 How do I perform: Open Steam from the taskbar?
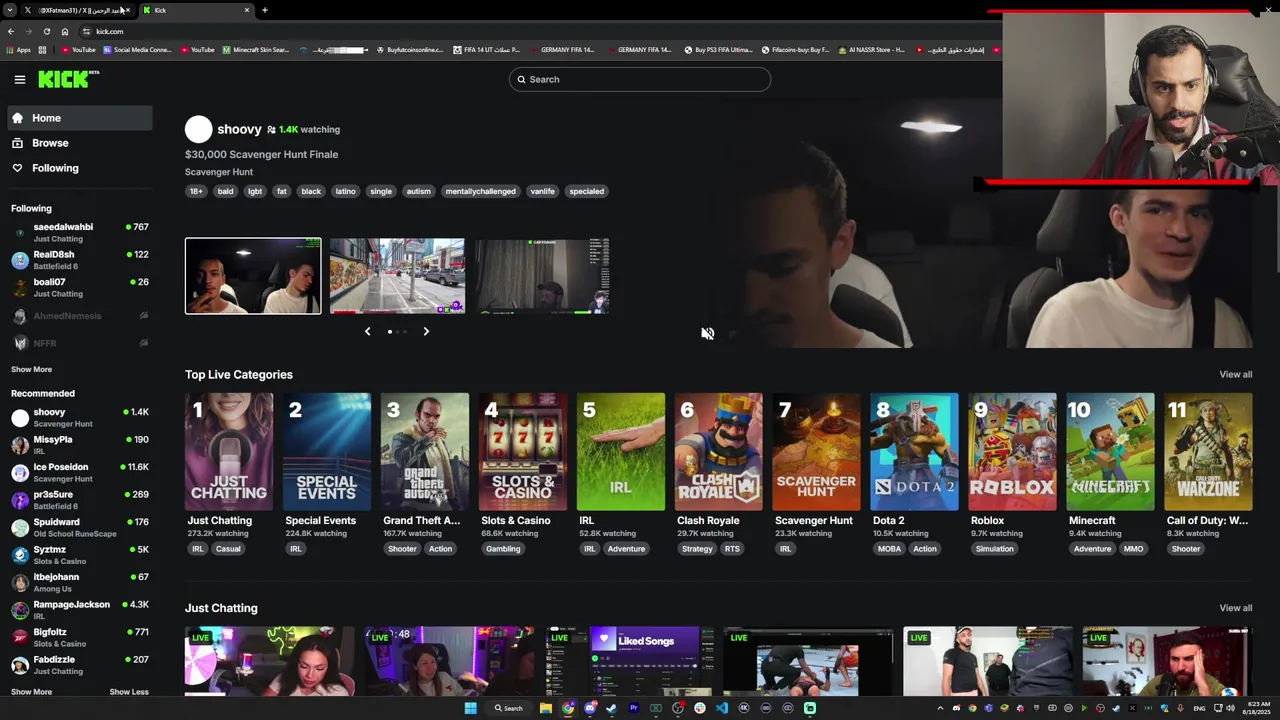(611, 708)
